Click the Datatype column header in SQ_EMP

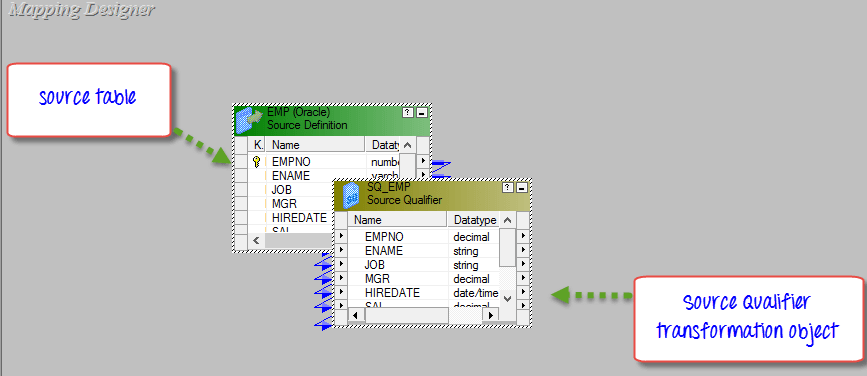(473, 220)
